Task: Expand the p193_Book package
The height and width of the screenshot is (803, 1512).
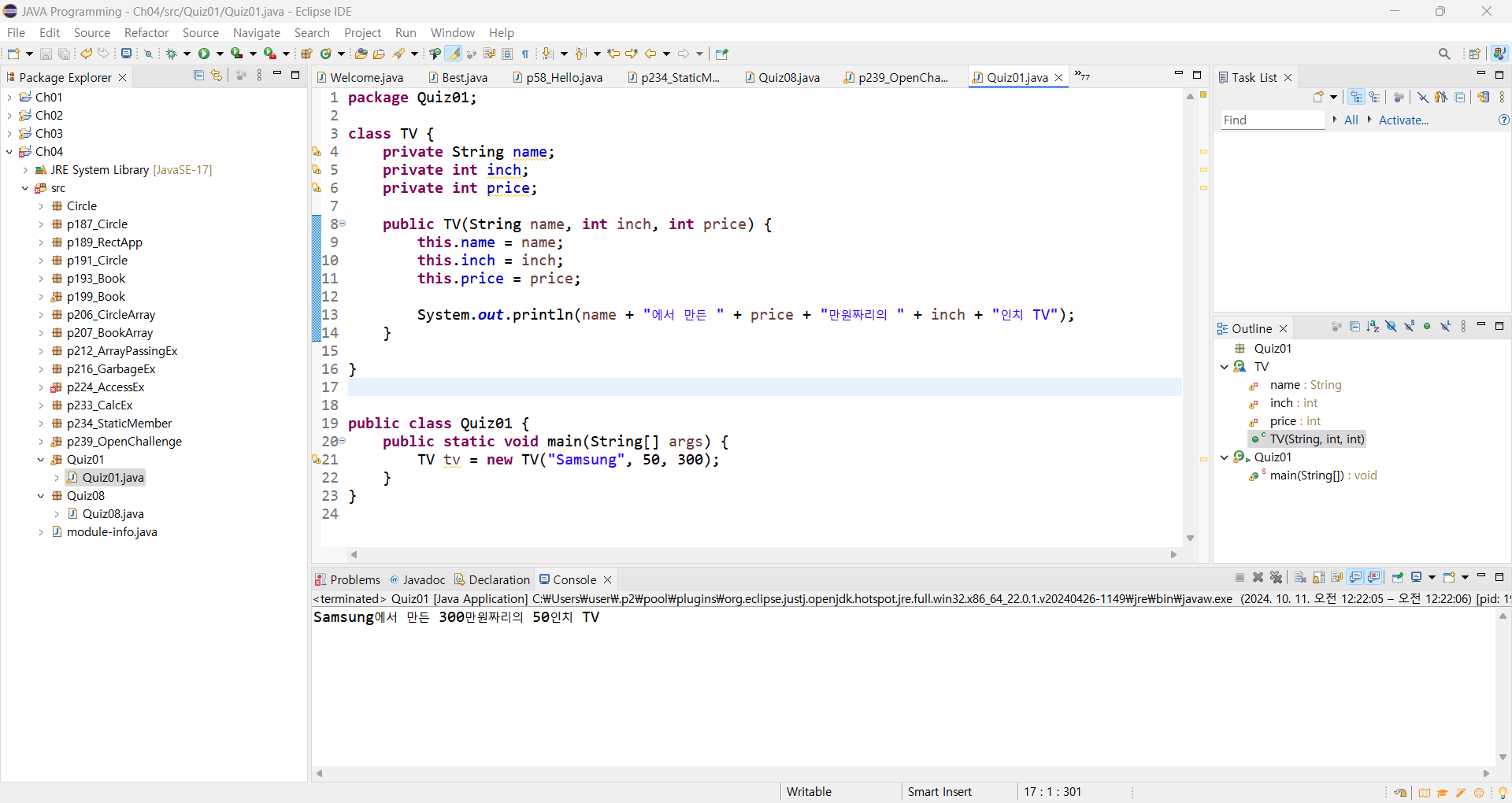Action: (x=41, y=279)
